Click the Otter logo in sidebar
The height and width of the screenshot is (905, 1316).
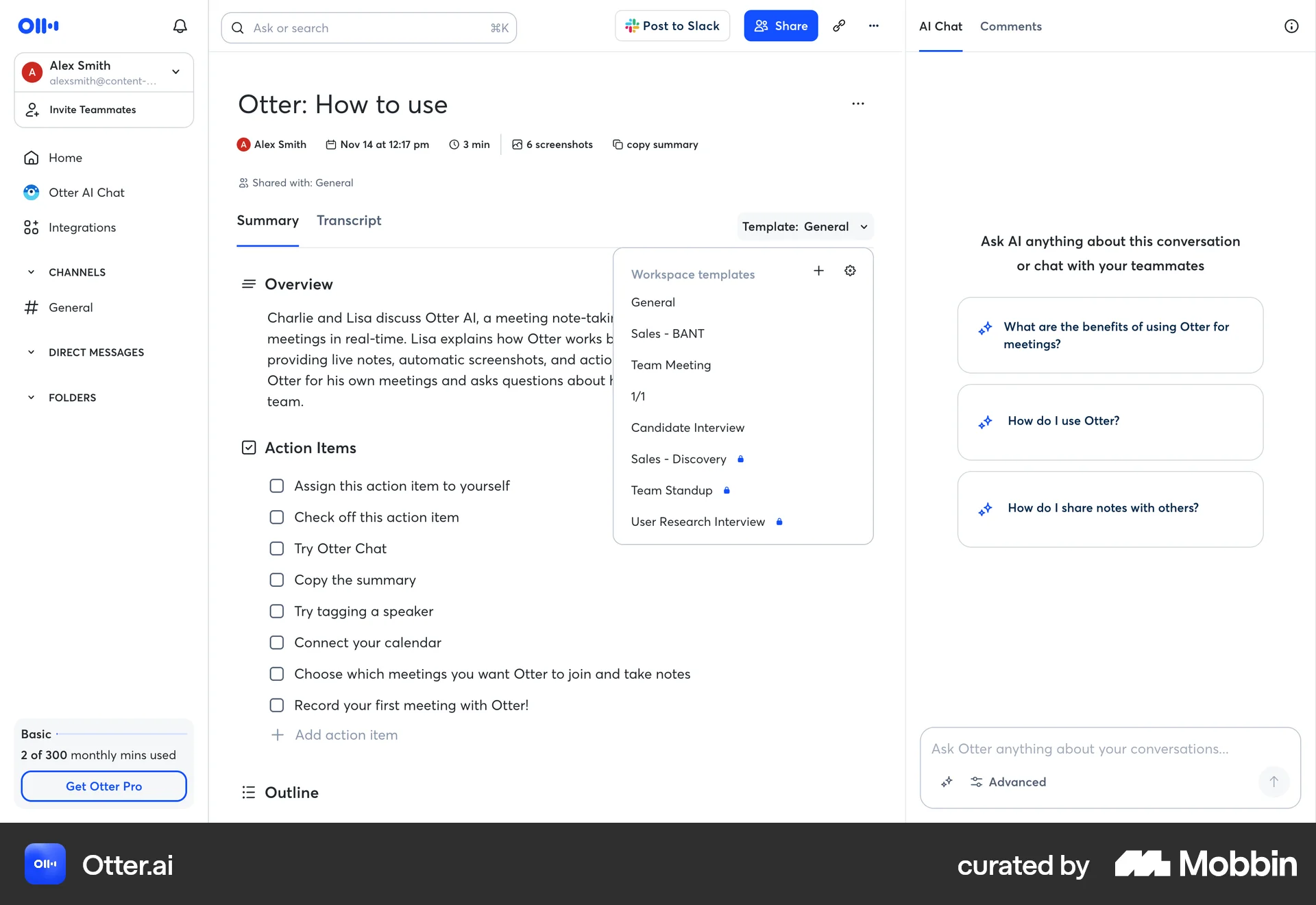[38, 26]
